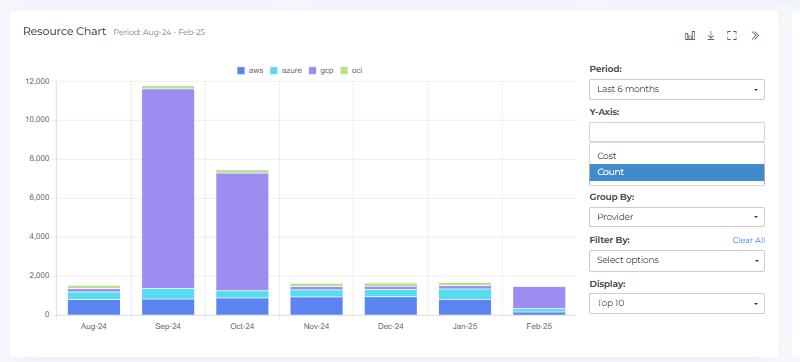Click the aws segment of Dec-24 bar
This screenshot has height=362, width=800.
(x=391, y=305)
